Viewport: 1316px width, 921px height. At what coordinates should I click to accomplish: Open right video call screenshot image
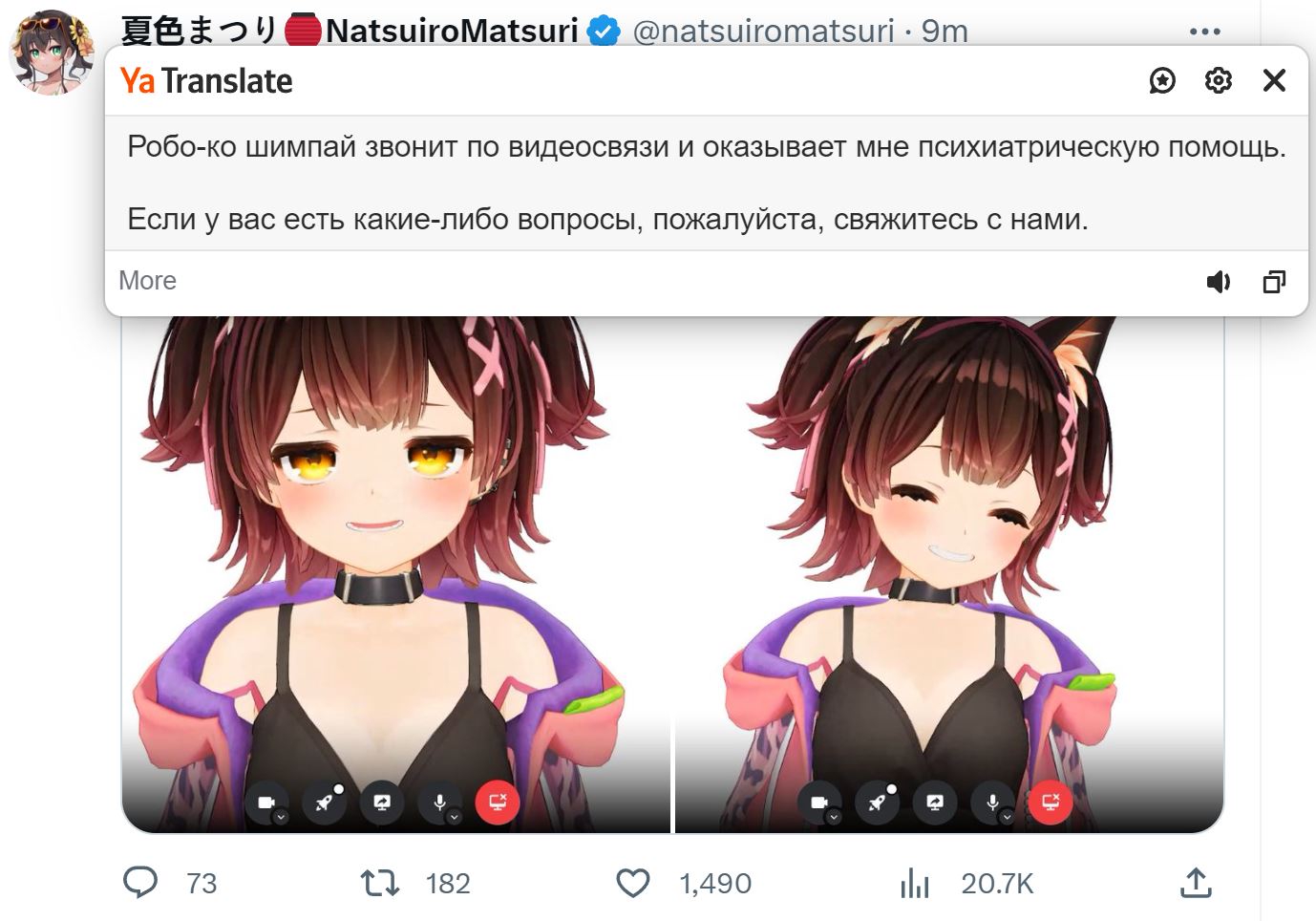(950, 574)
